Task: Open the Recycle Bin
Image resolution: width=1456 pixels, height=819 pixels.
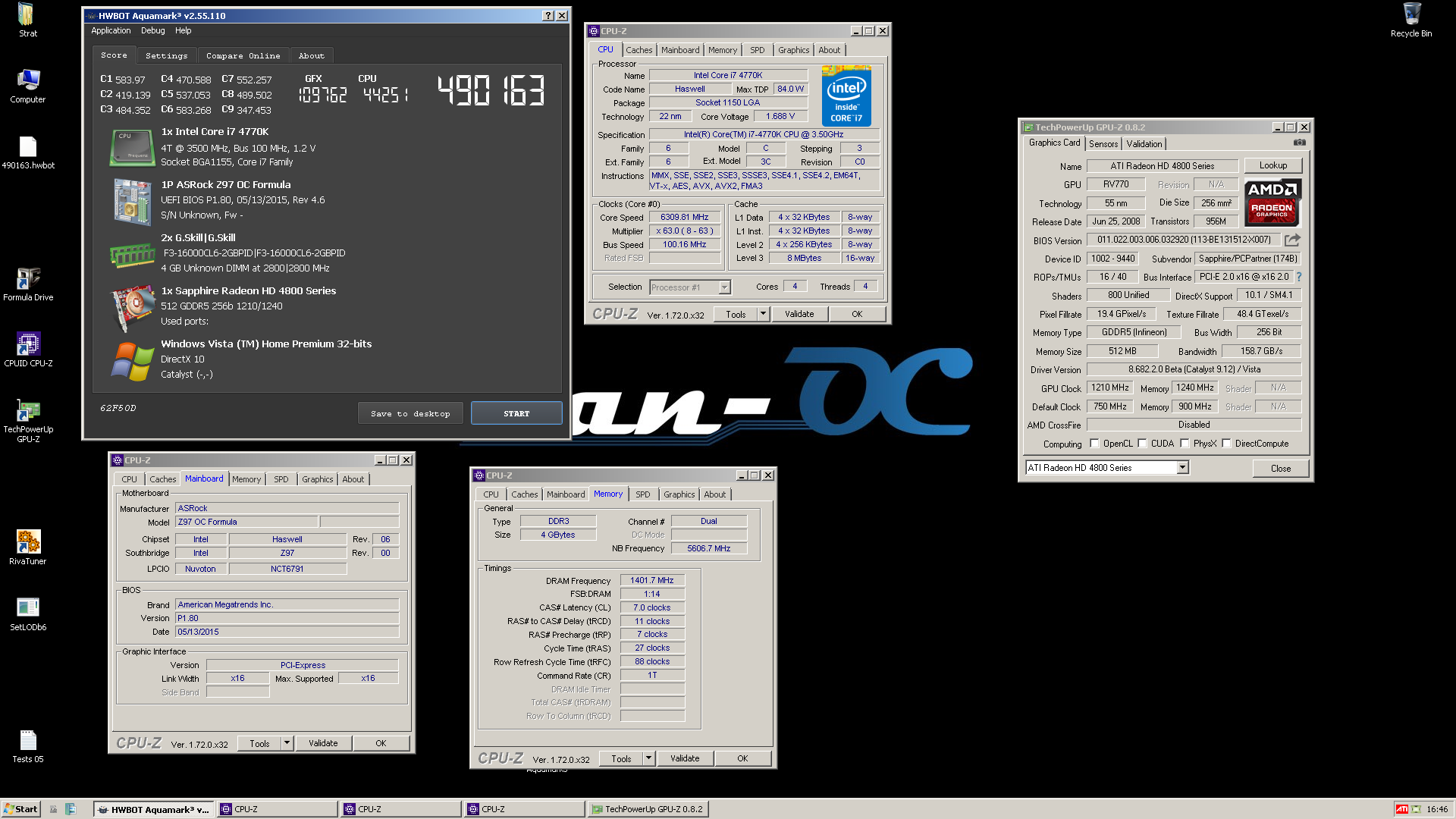Action: coord(1411,20)
